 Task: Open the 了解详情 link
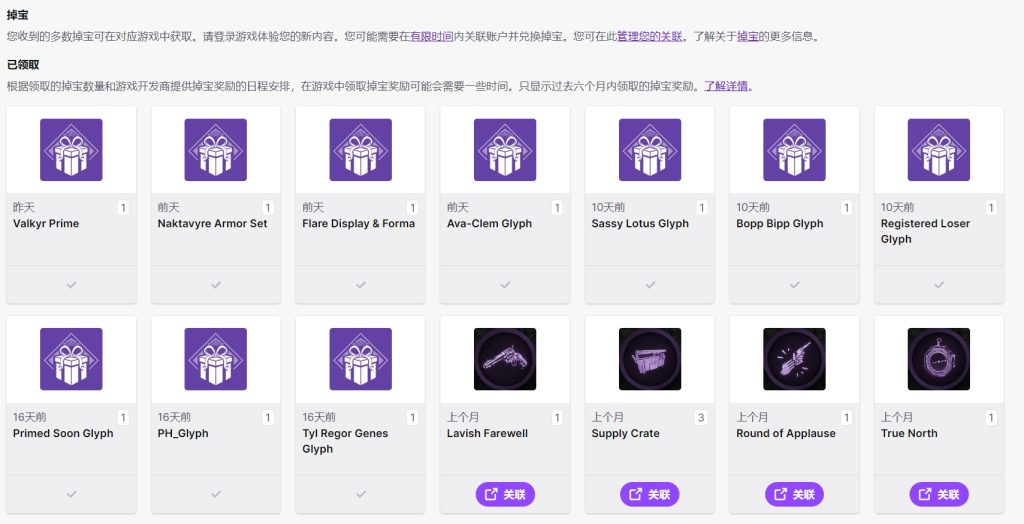coord(726,86)
